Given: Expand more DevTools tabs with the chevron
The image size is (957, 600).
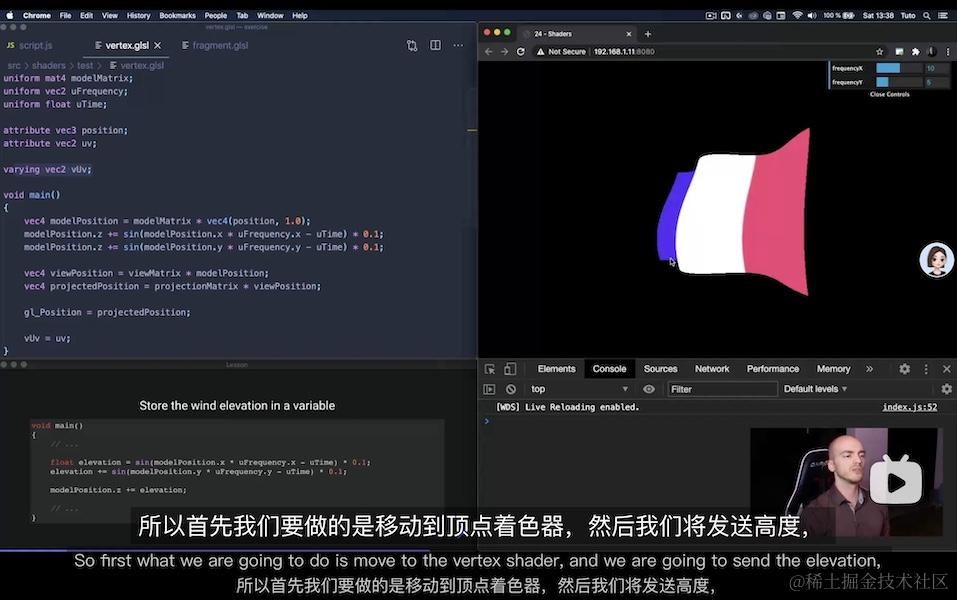Looking at the screenshot, I should pyautogui.click(x=869, y=369).
